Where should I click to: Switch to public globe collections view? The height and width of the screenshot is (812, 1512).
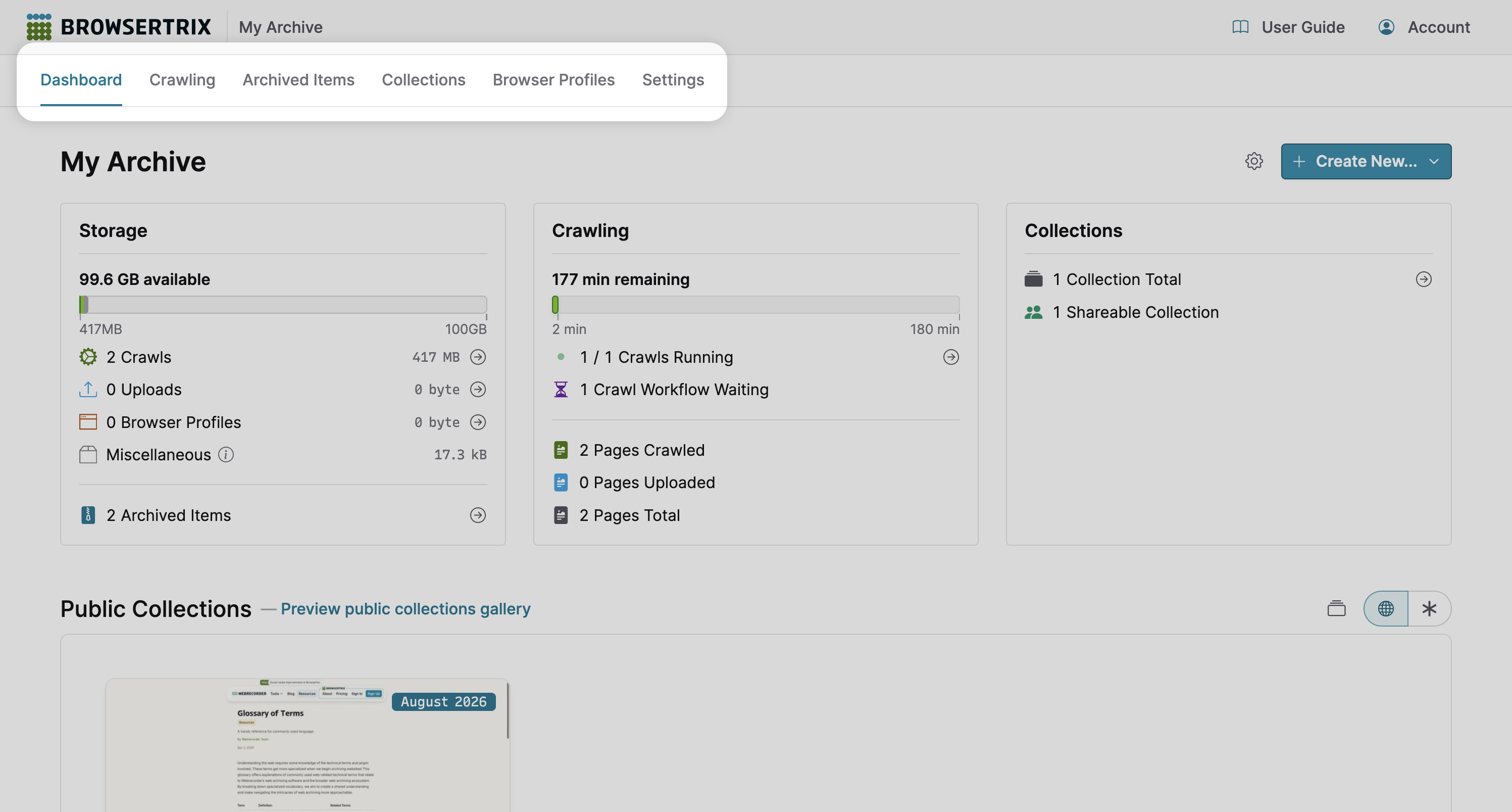click(1385, 608)
